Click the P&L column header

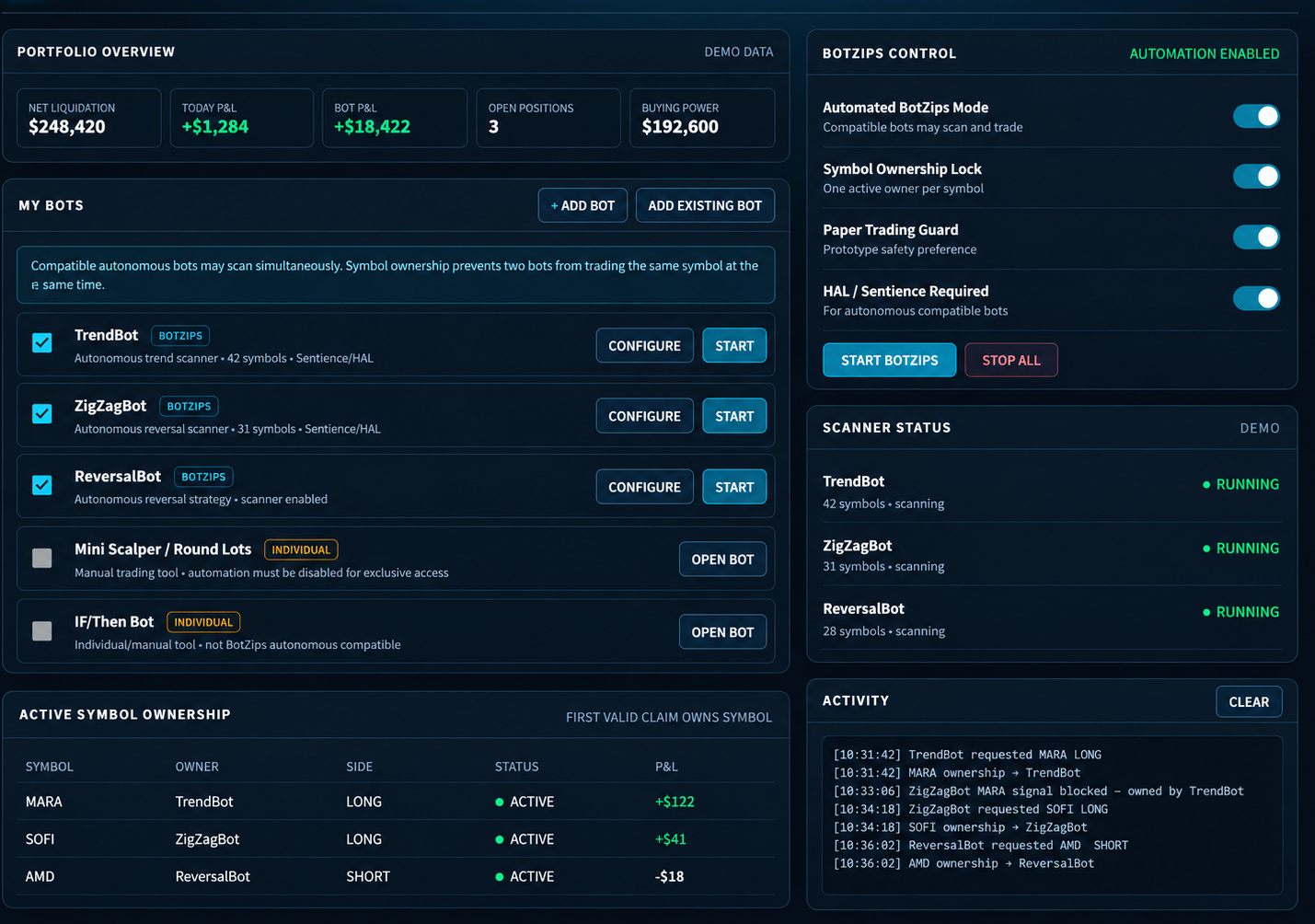(x=666, y=767)
